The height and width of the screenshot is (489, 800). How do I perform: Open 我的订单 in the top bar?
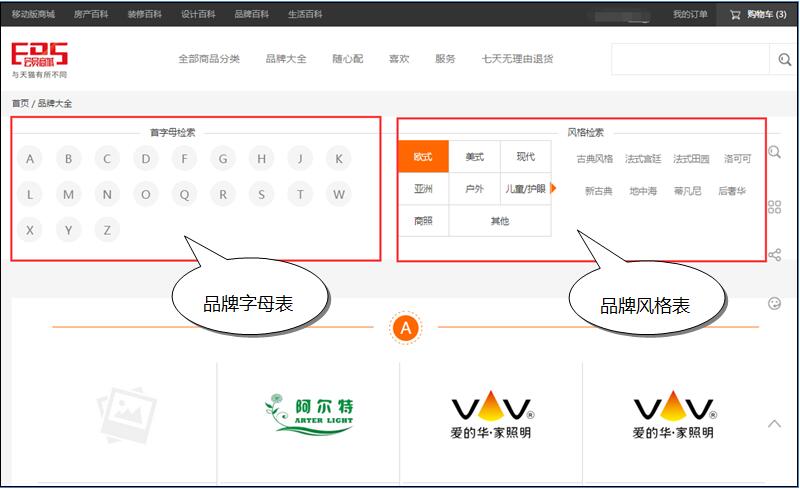coord(690,14)
